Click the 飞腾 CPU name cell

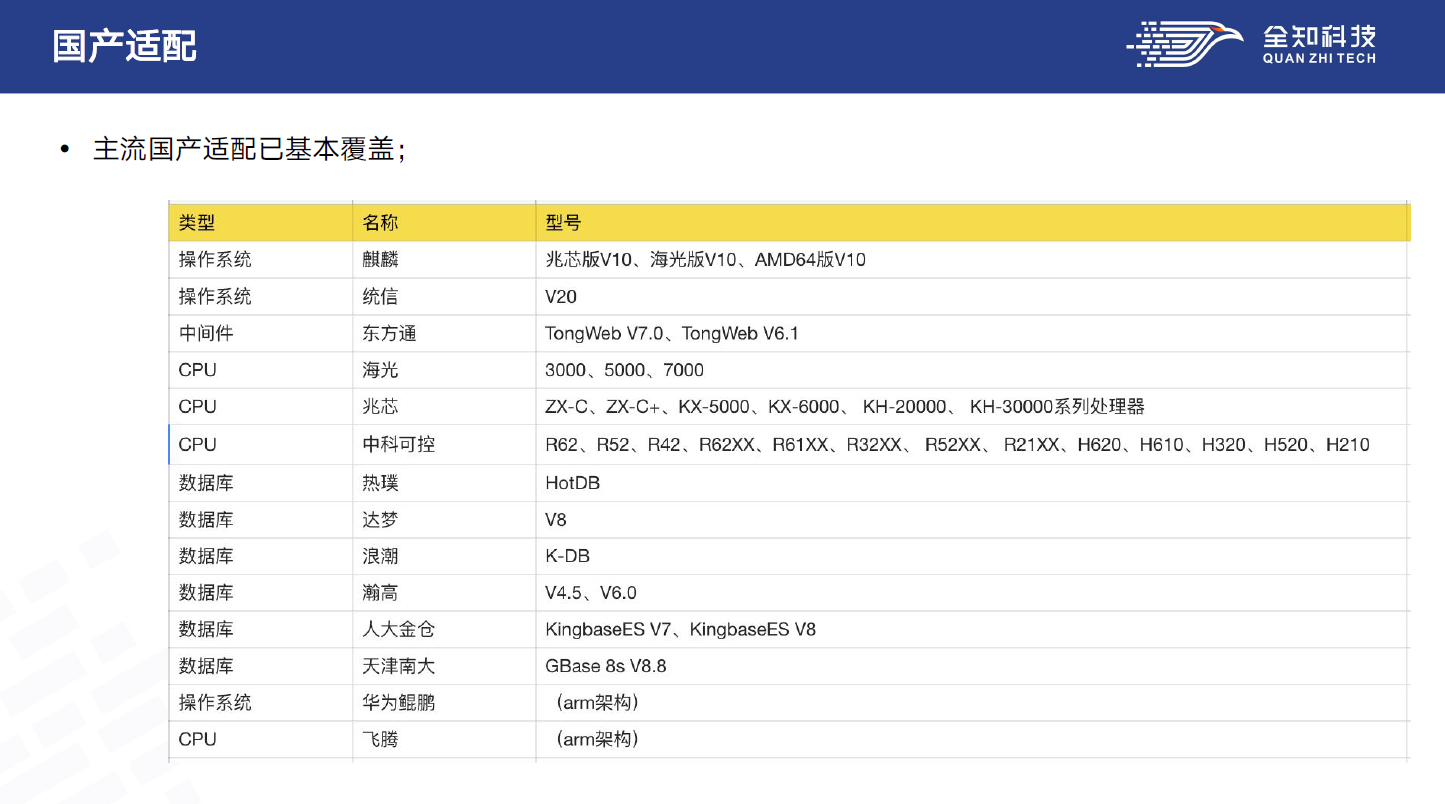[380, 739]
